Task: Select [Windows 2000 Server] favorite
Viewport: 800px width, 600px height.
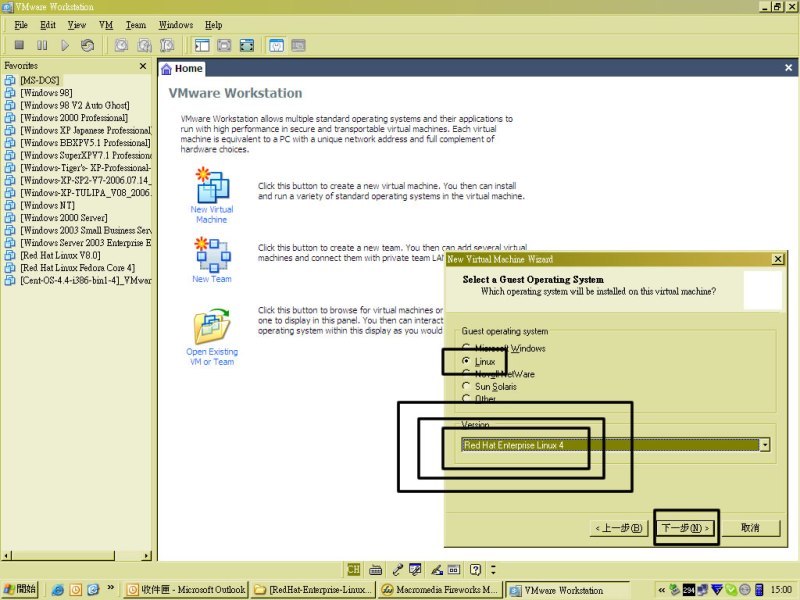Action: 64,218
